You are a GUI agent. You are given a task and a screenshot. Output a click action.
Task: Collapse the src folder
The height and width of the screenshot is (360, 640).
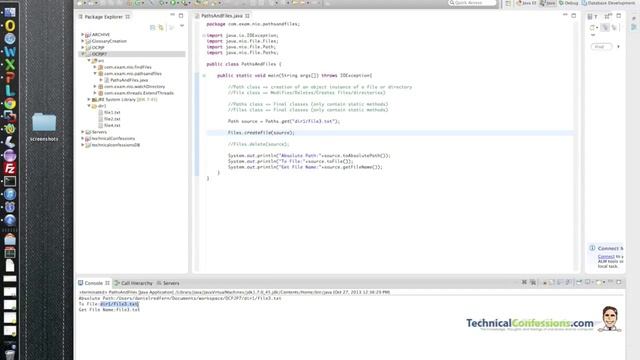[x=89, y=60]
